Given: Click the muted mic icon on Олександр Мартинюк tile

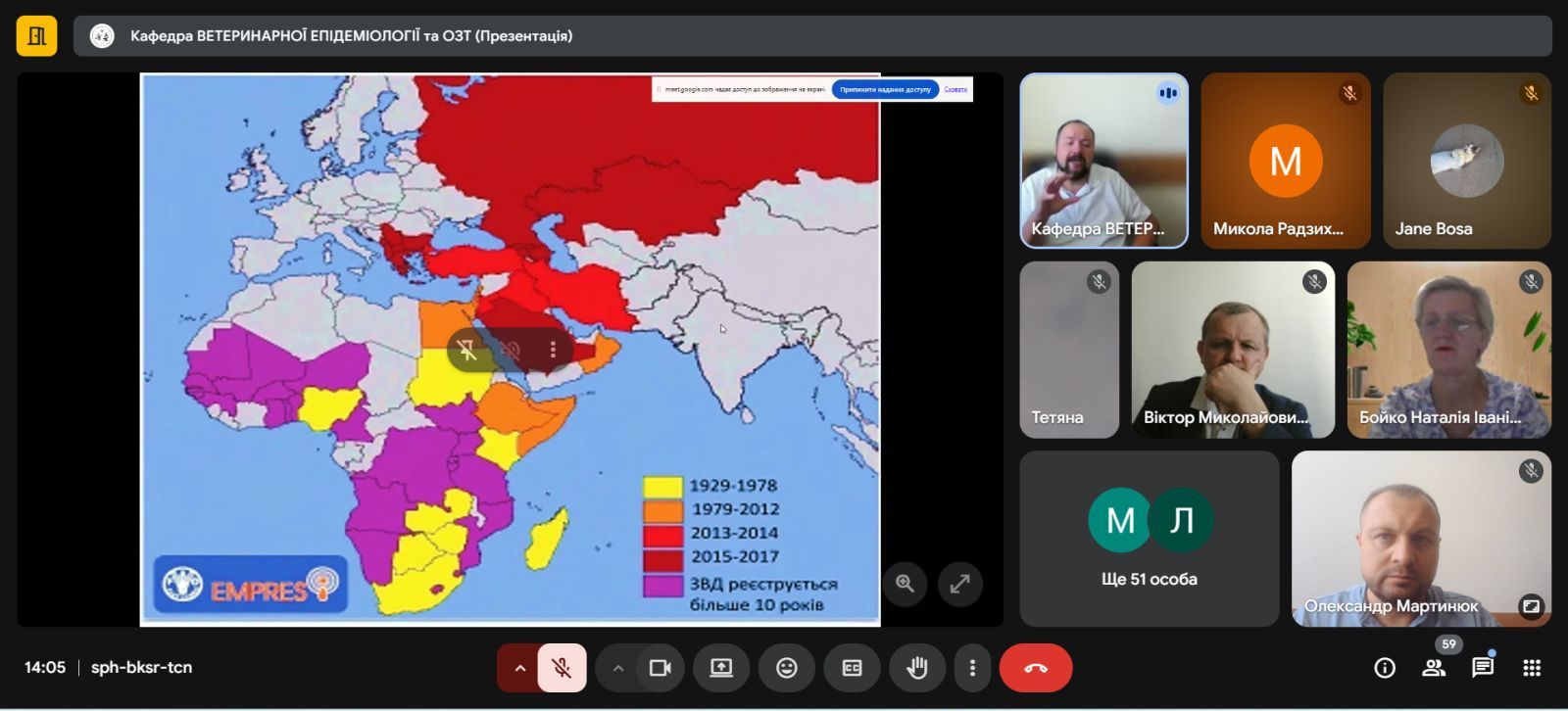Looking at the screenshot, I should pyautogui.click(x=1531, y=471).
